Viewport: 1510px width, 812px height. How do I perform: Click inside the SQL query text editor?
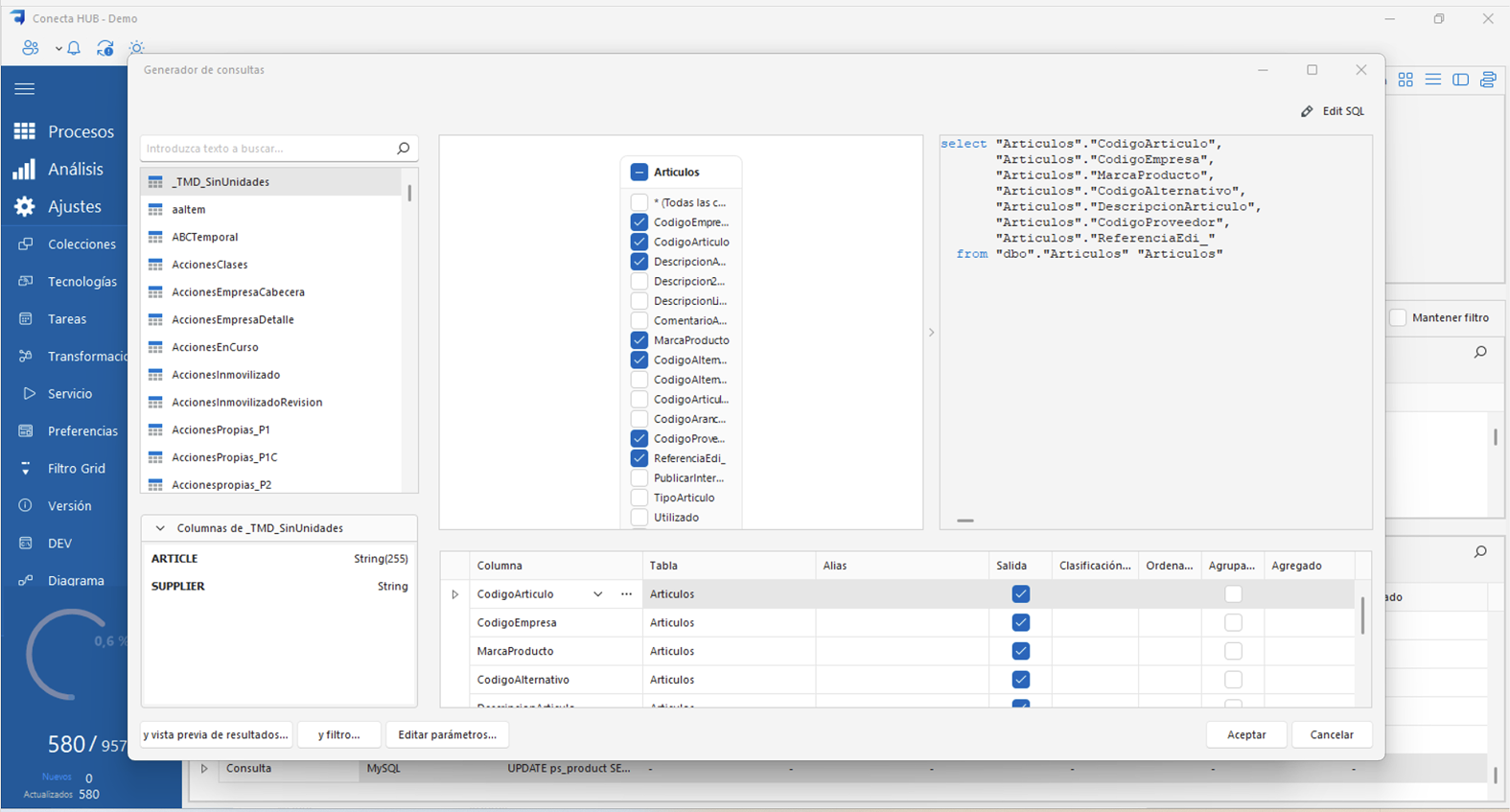click(1155, 332)
